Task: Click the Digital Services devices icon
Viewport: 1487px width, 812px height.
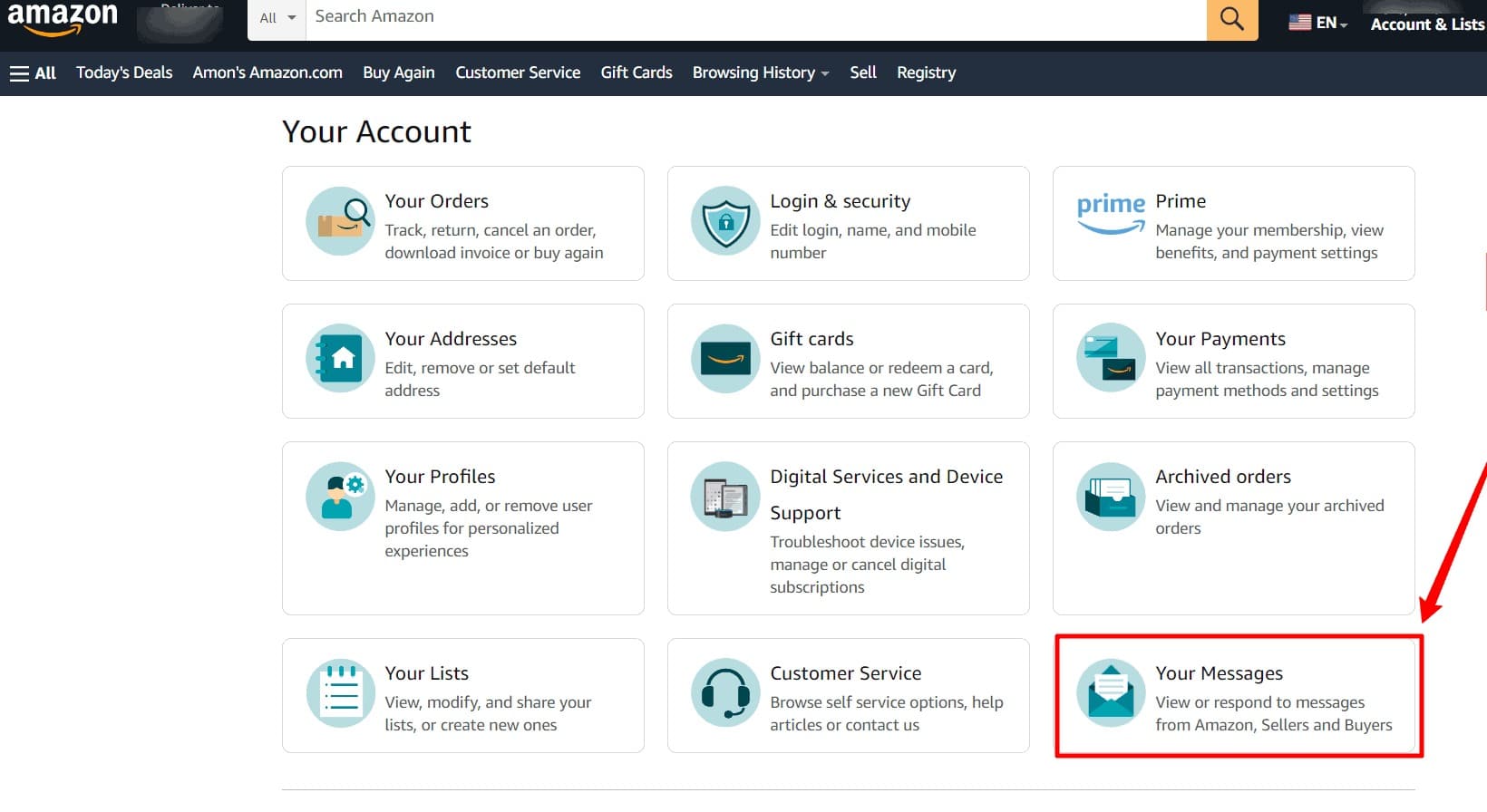Action: click(x=725, y=497)
